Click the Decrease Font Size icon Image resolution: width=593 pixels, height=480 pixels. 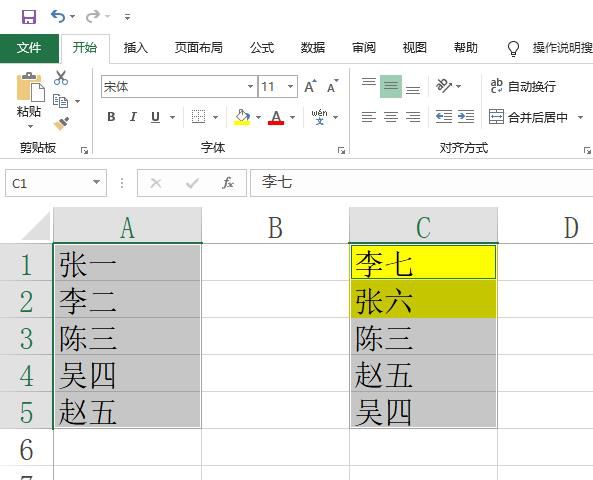[332, 86]
